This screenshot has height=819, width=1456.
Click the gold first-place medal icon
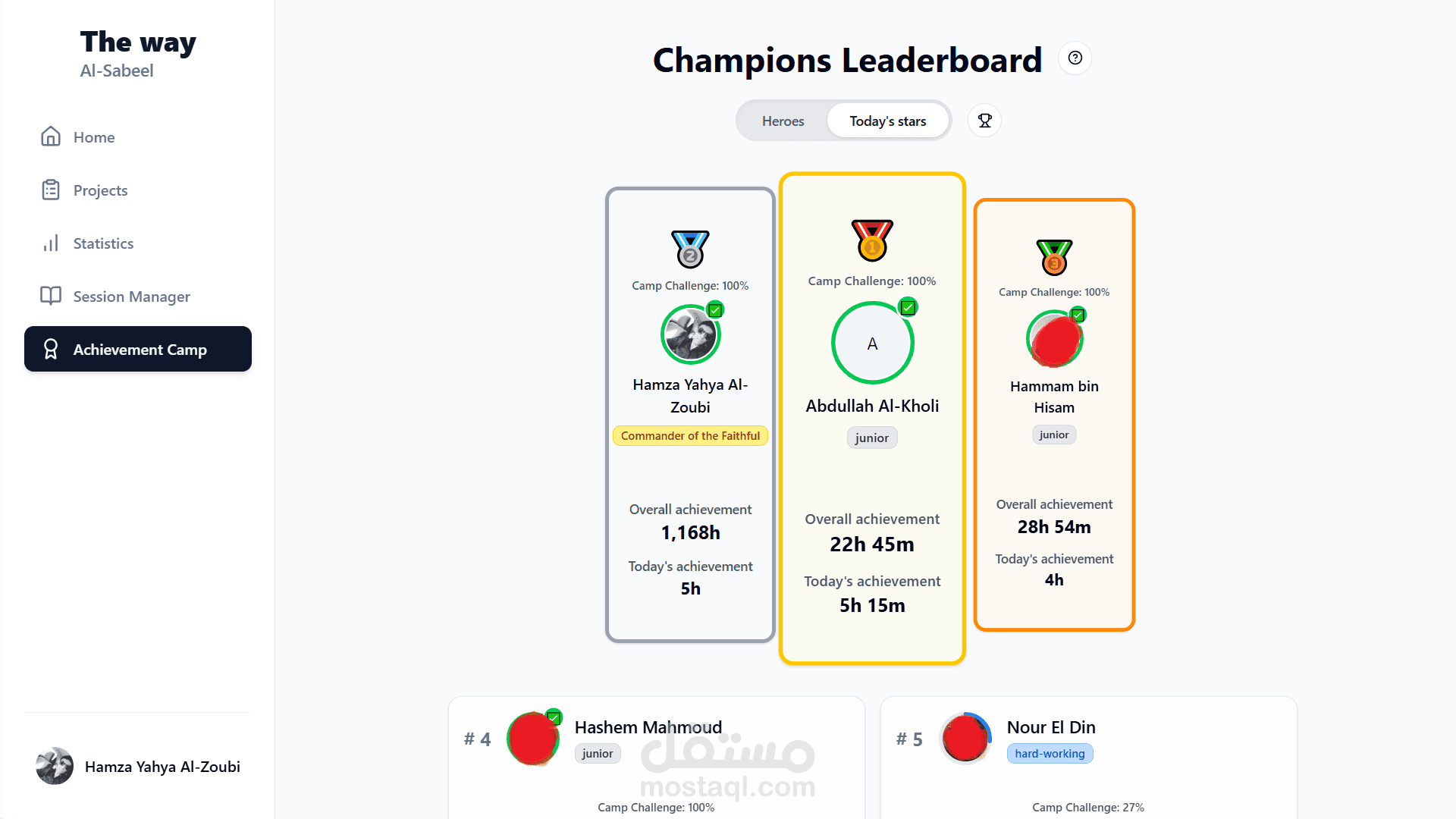872,240
